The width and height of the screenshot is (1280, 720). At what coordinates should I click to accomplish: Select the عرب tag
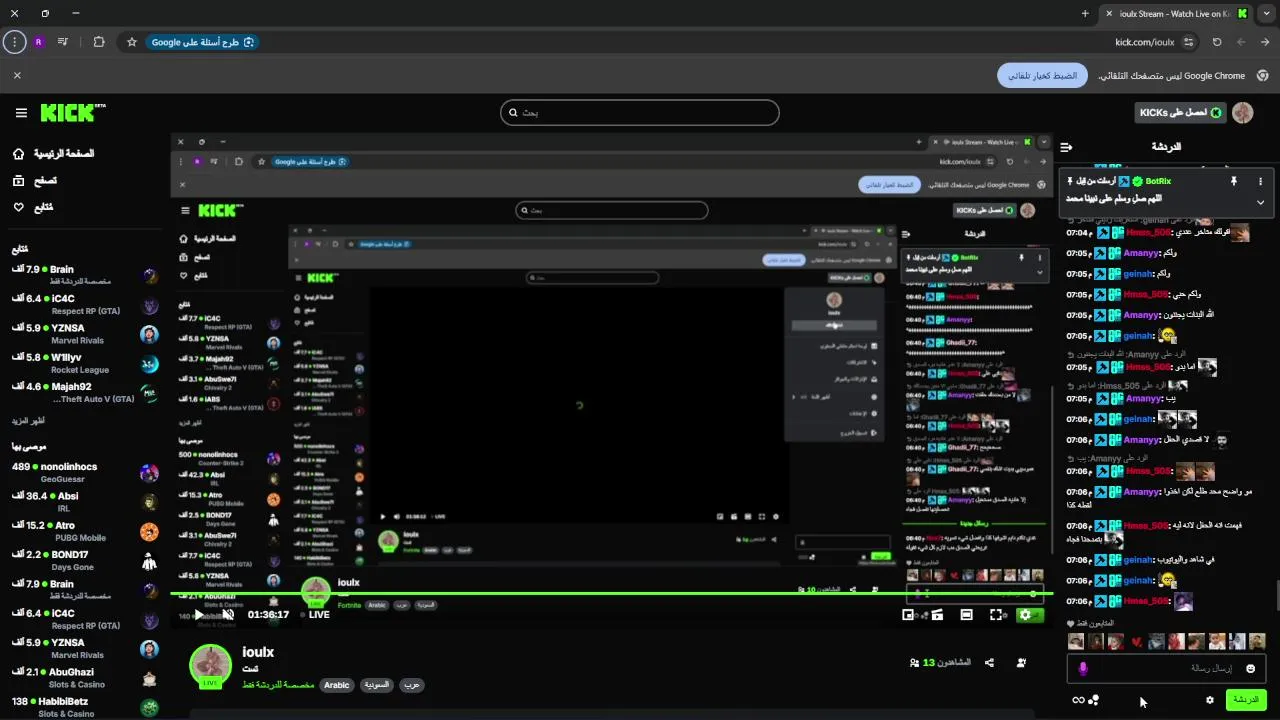coord(411,685)
